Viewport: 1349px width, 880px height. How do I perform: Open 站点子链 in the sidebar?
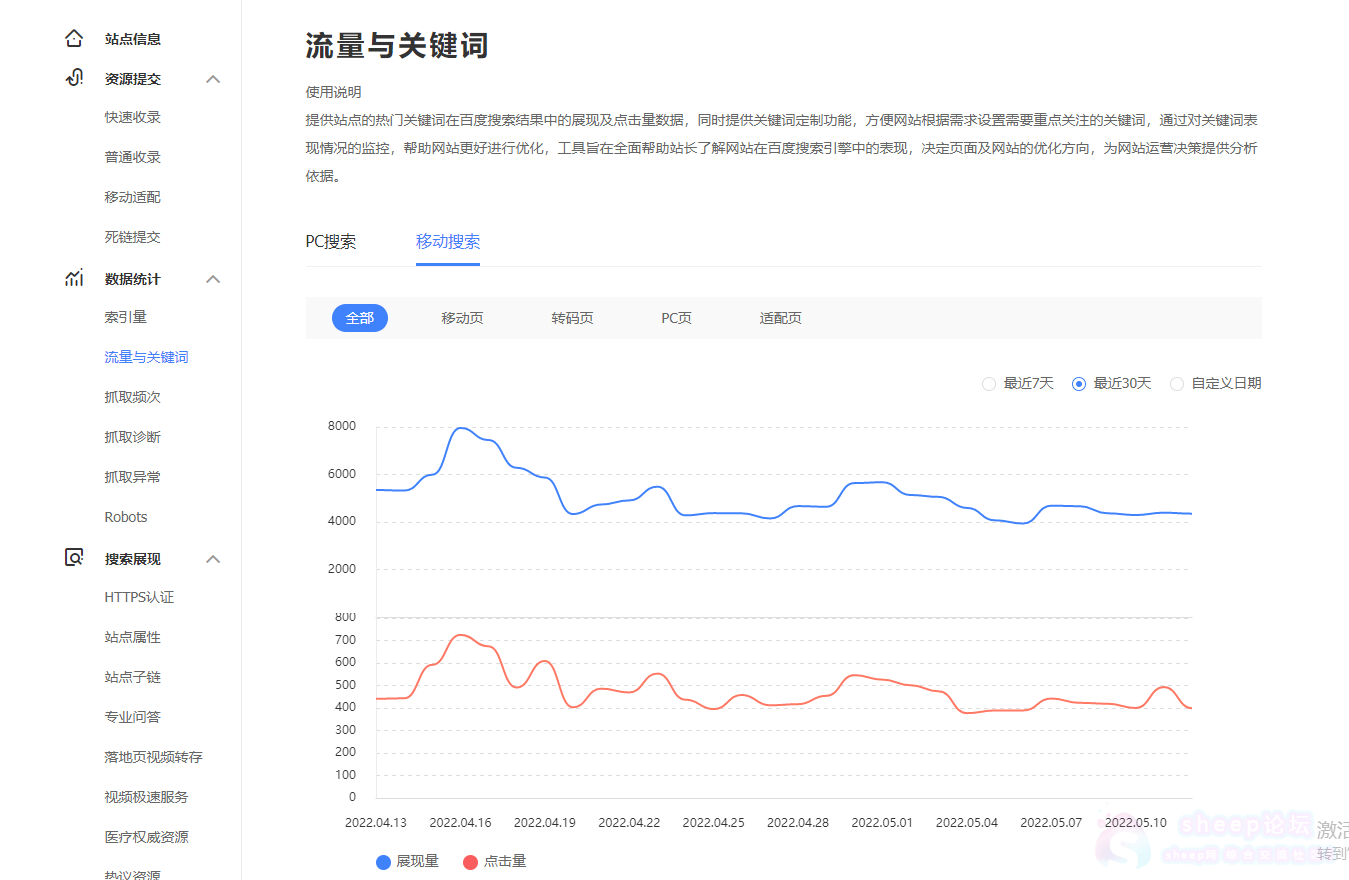pos(133,677)
